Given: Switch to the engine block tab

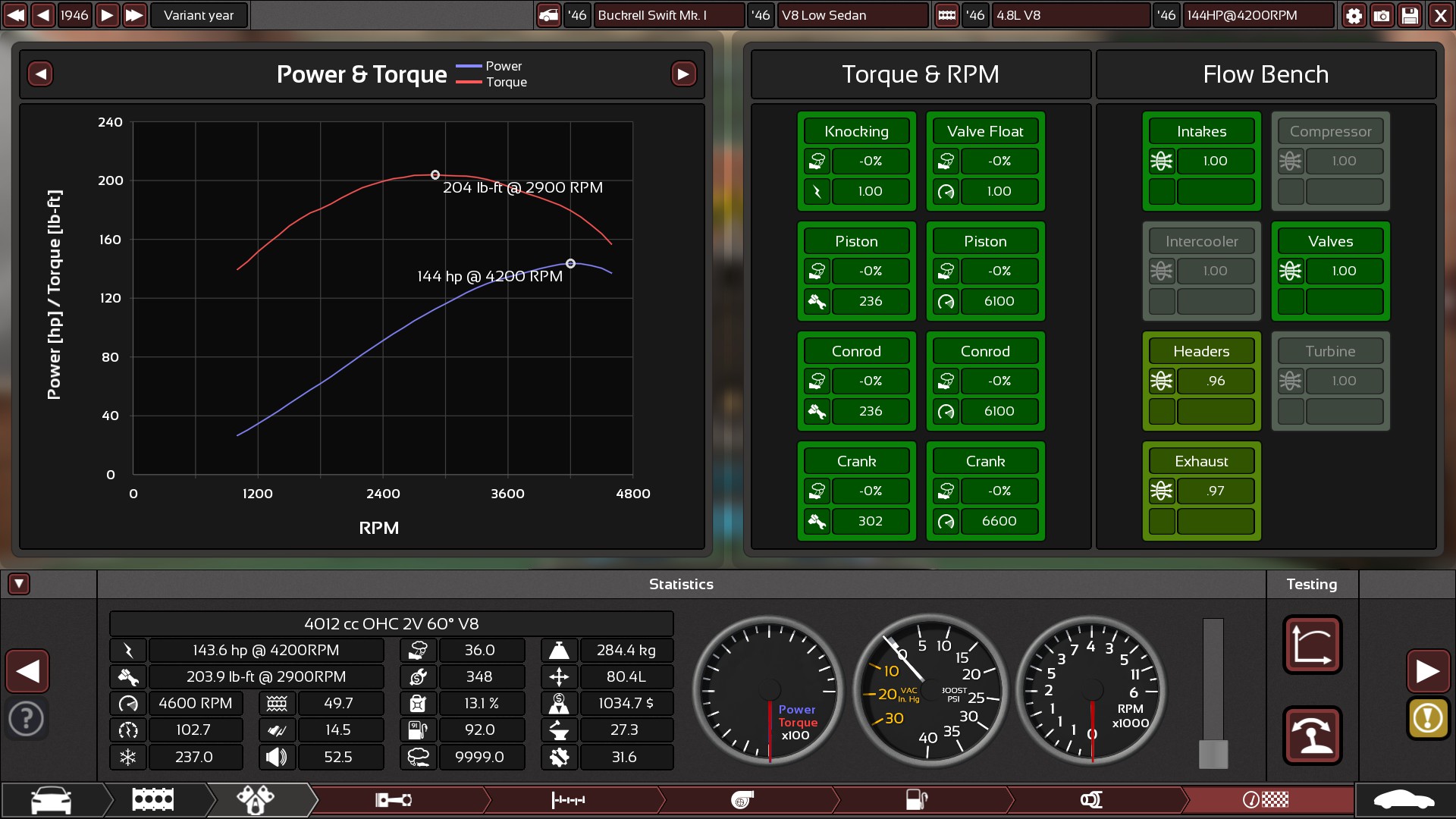Looking at the screenshot, I should (x=153, y=799).
